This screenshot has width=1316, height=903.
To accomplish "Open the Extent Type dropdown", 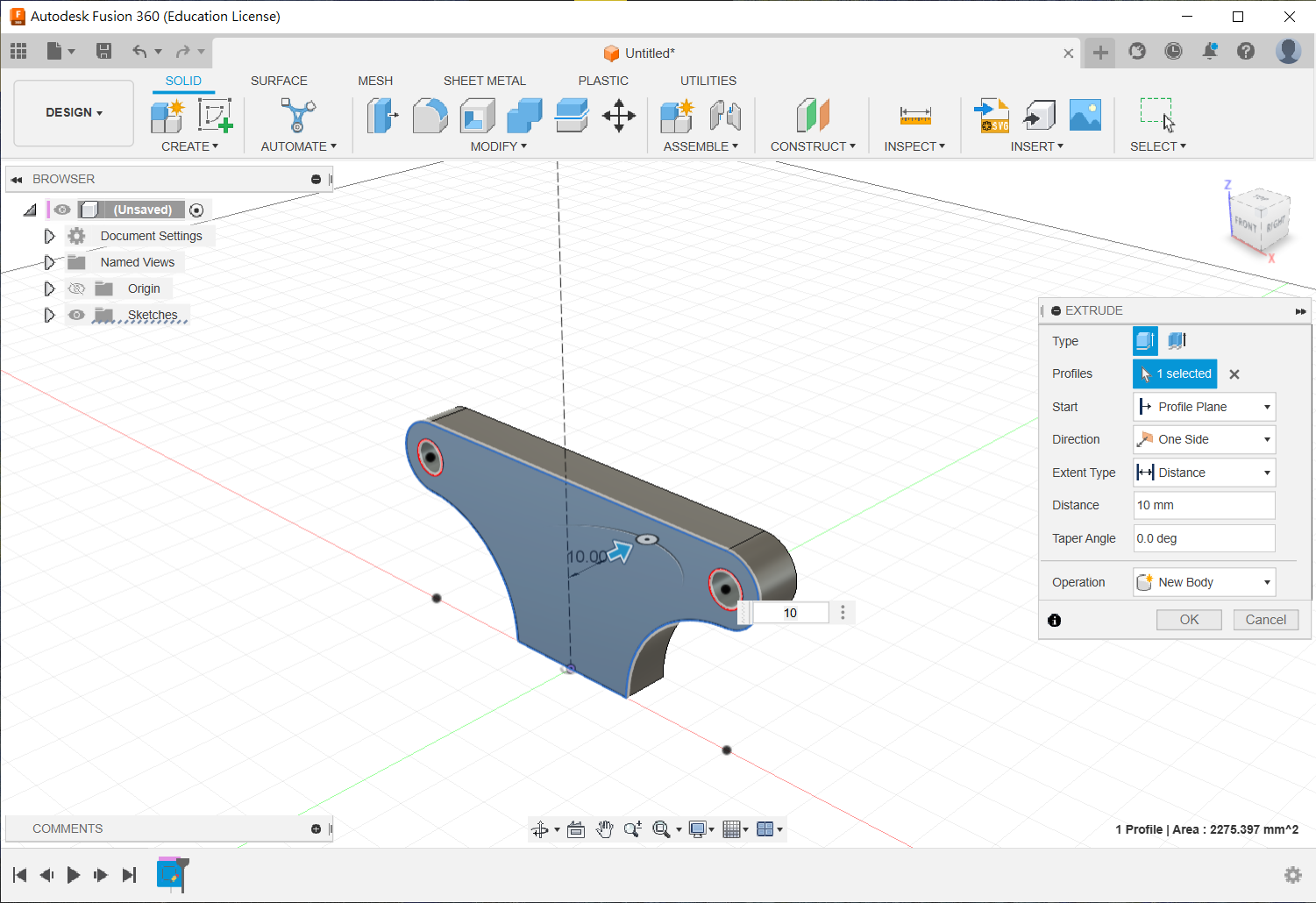I will click(1204, 473).
